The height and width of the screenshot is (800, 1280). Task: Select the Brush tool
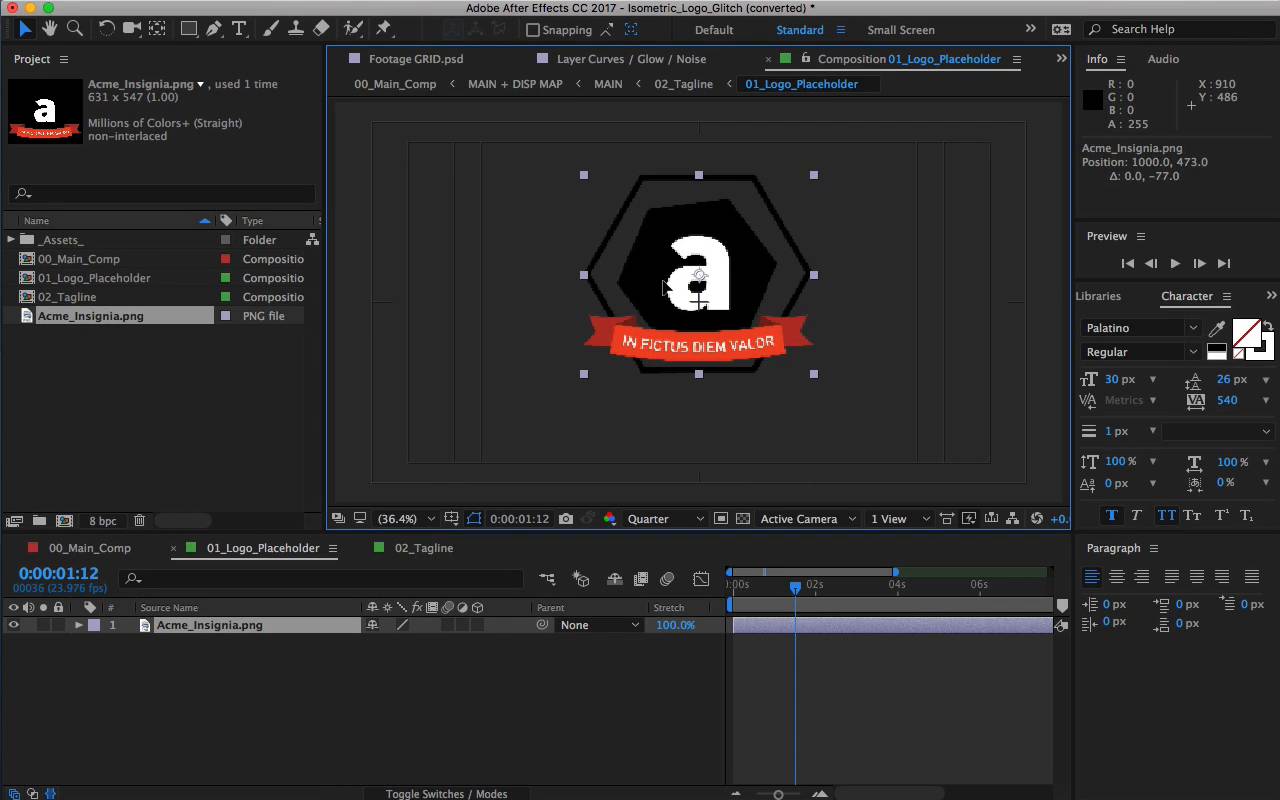coord(272,29)
